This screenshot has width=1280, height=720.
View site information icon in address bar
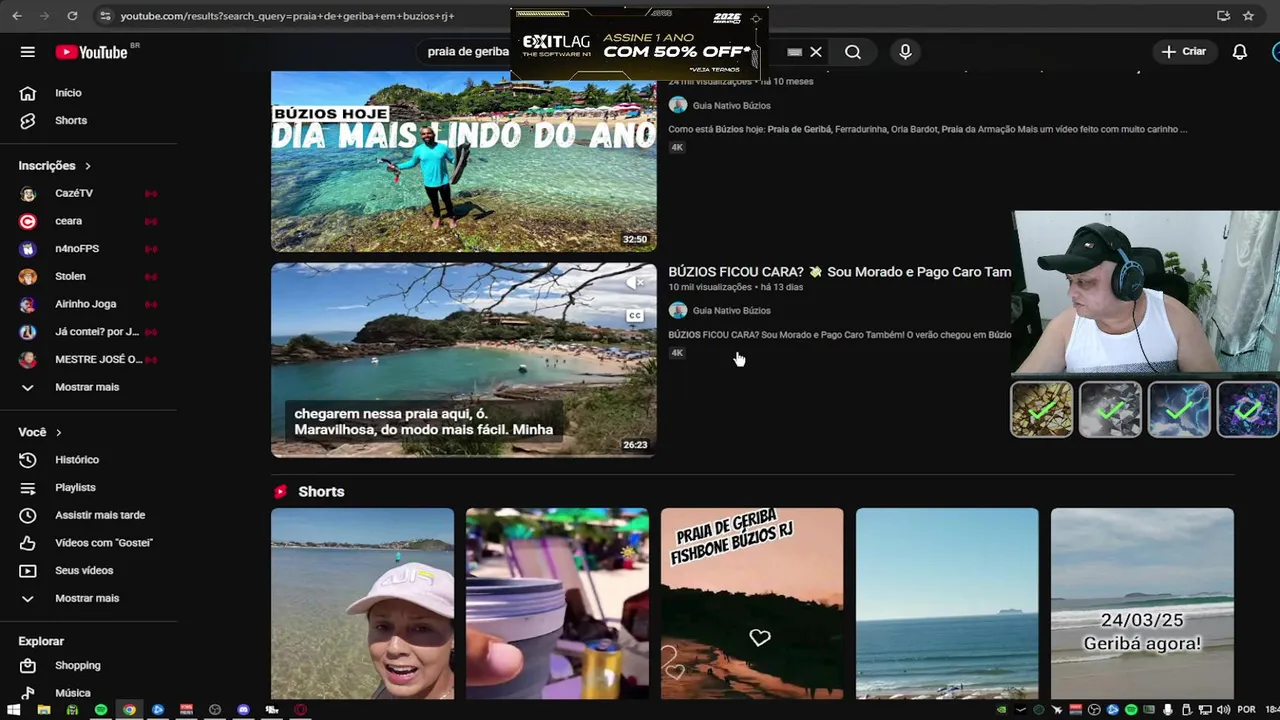[x=105, y=16]
